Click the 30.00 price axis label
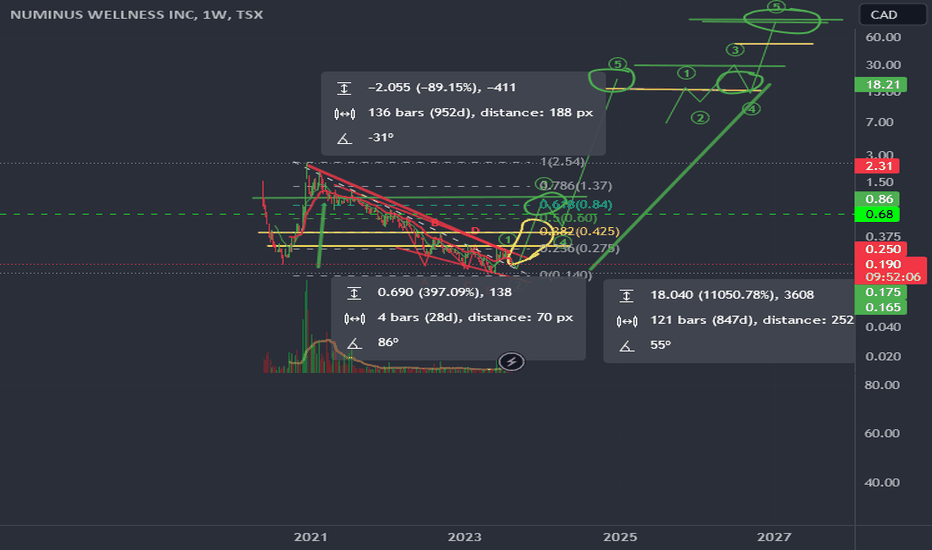 tap(883, 65)
